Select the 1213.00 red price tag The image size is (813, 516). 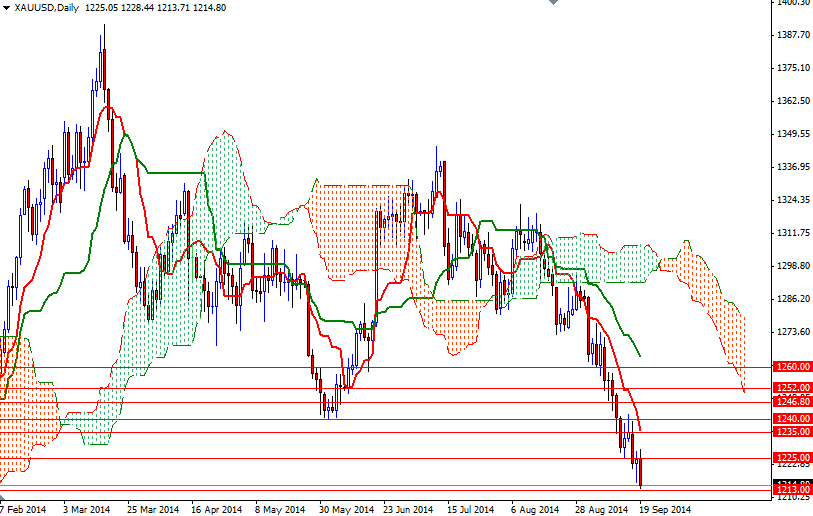(x=793, y=490)
